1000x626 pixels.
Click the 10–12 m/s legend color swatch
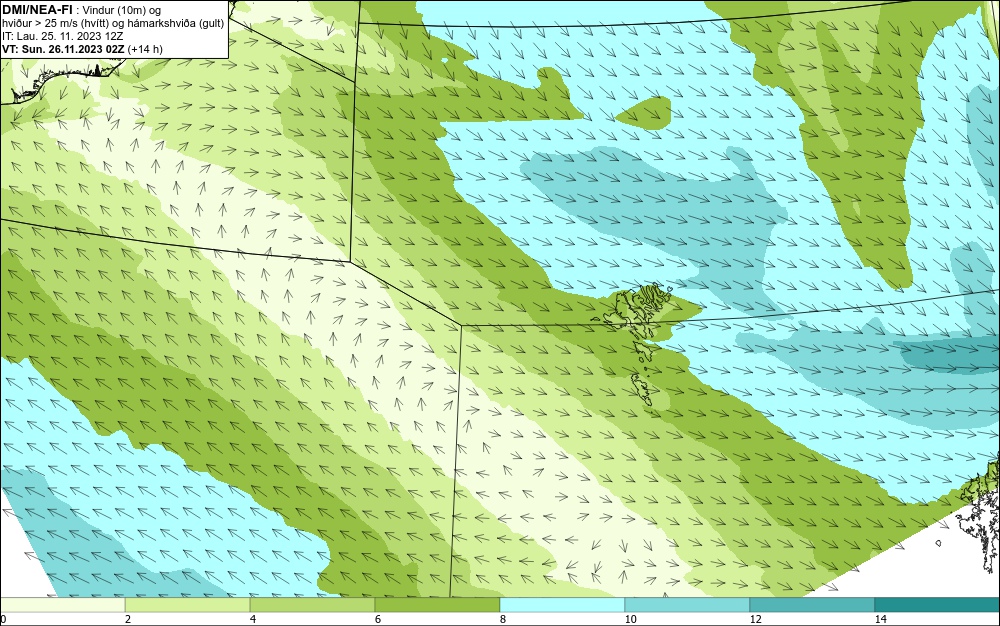point(688,605)
